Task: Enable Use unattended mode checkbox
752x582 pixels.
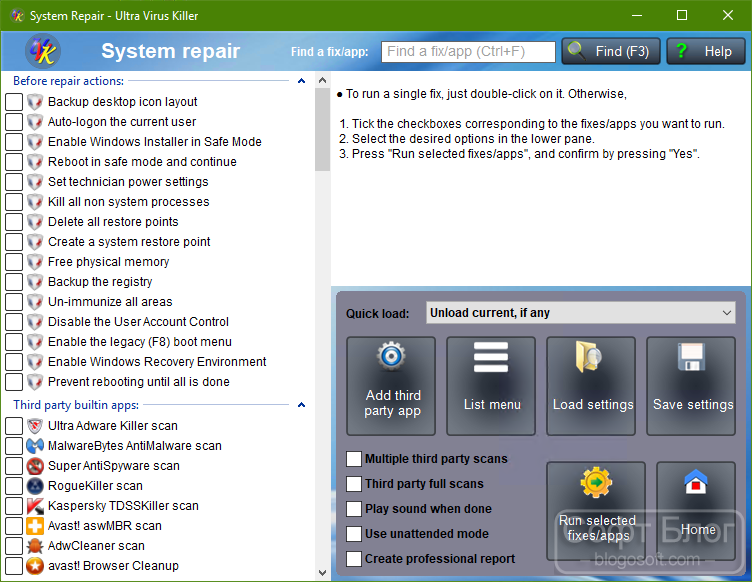Action: (x=354, y=534)
